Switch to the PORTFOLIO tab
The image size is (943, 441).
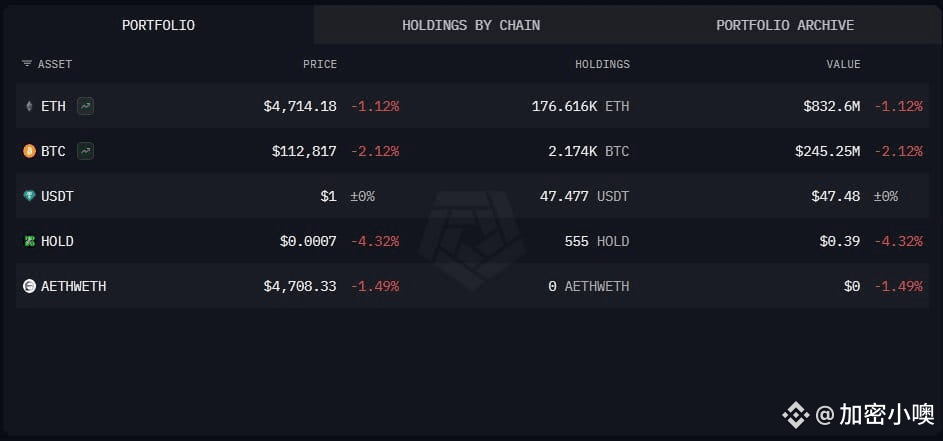(x=158, y=25)
